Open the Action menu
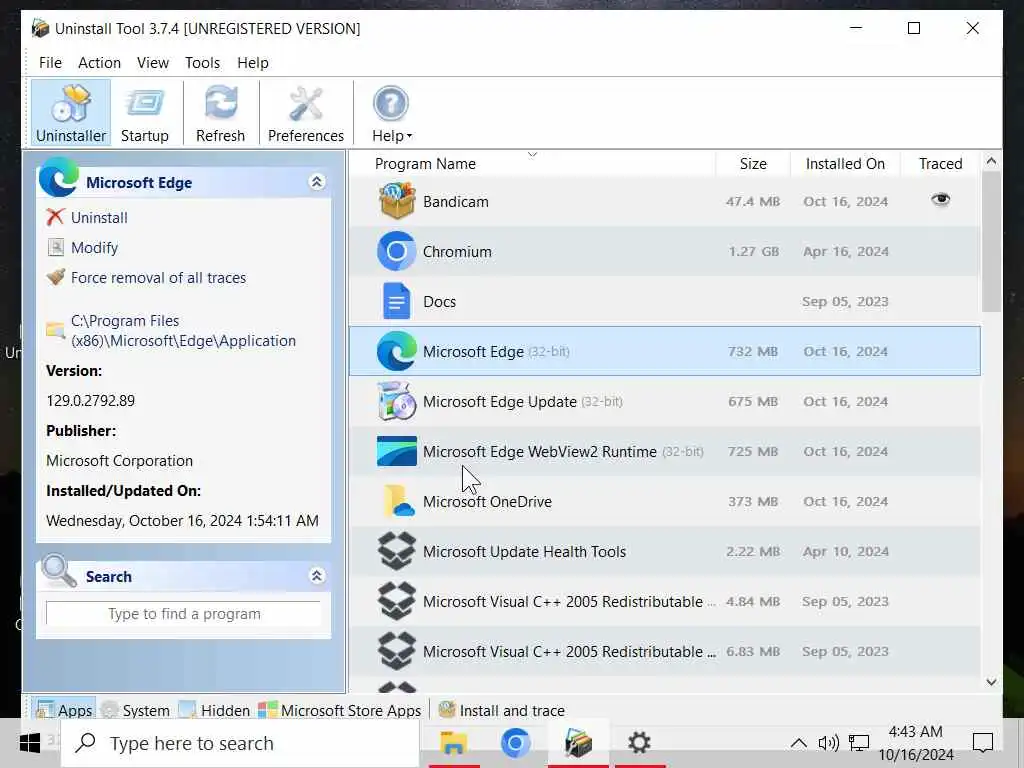Viewport: 1024px width, 768px height. (99, 63)
